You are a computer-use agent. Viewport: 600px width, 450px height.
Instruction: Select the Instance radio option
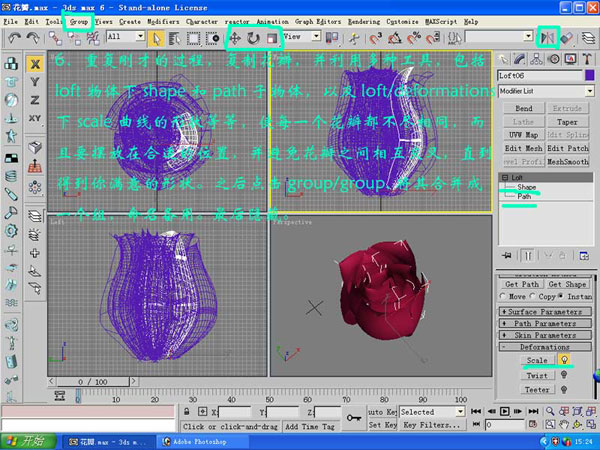(561, 296)
